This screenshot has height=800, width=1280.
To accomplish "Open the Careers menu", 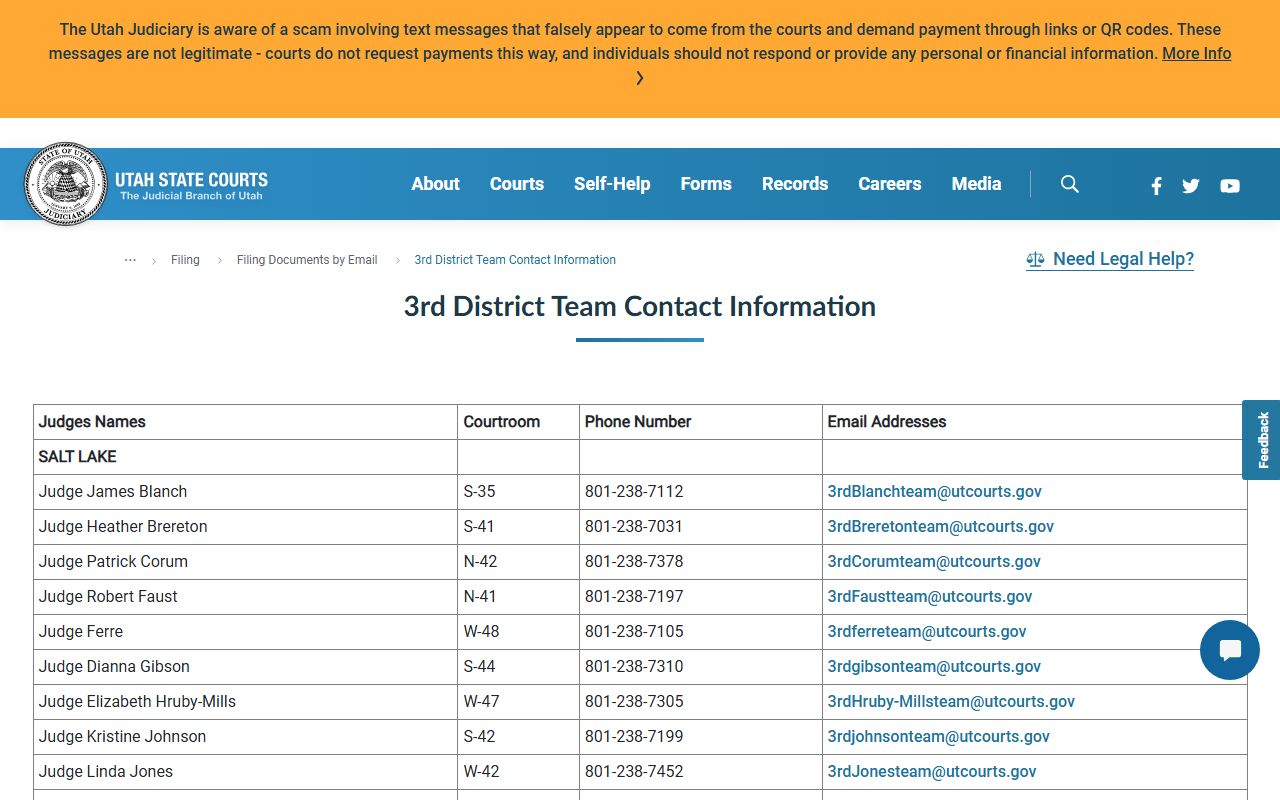I will (x=890, y=184).
